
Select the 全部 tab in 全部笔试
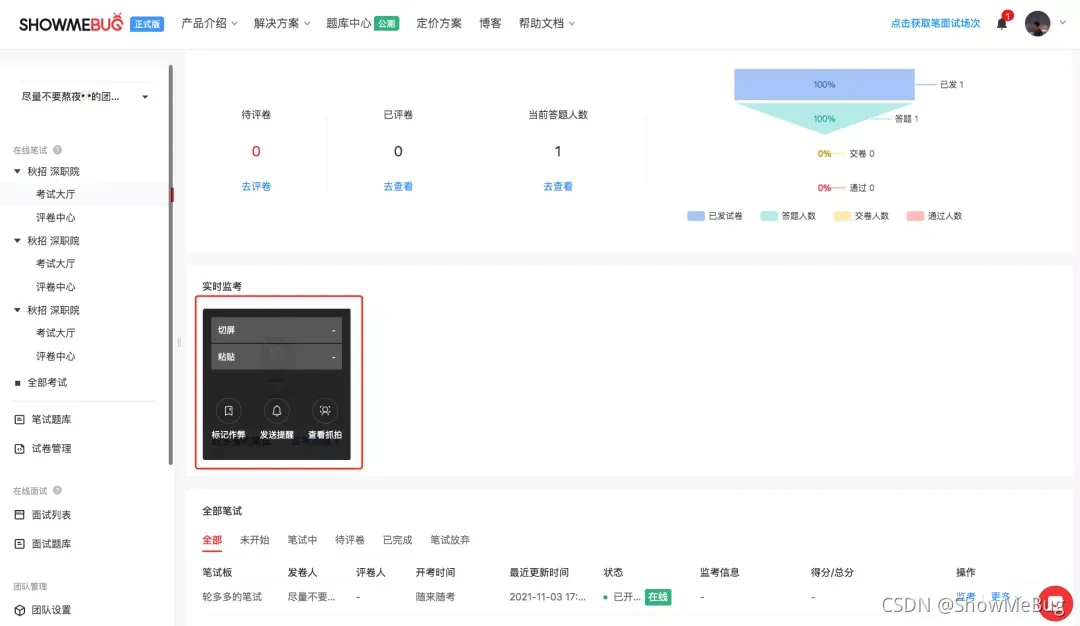pyautogui.click(x=212, y=540)
